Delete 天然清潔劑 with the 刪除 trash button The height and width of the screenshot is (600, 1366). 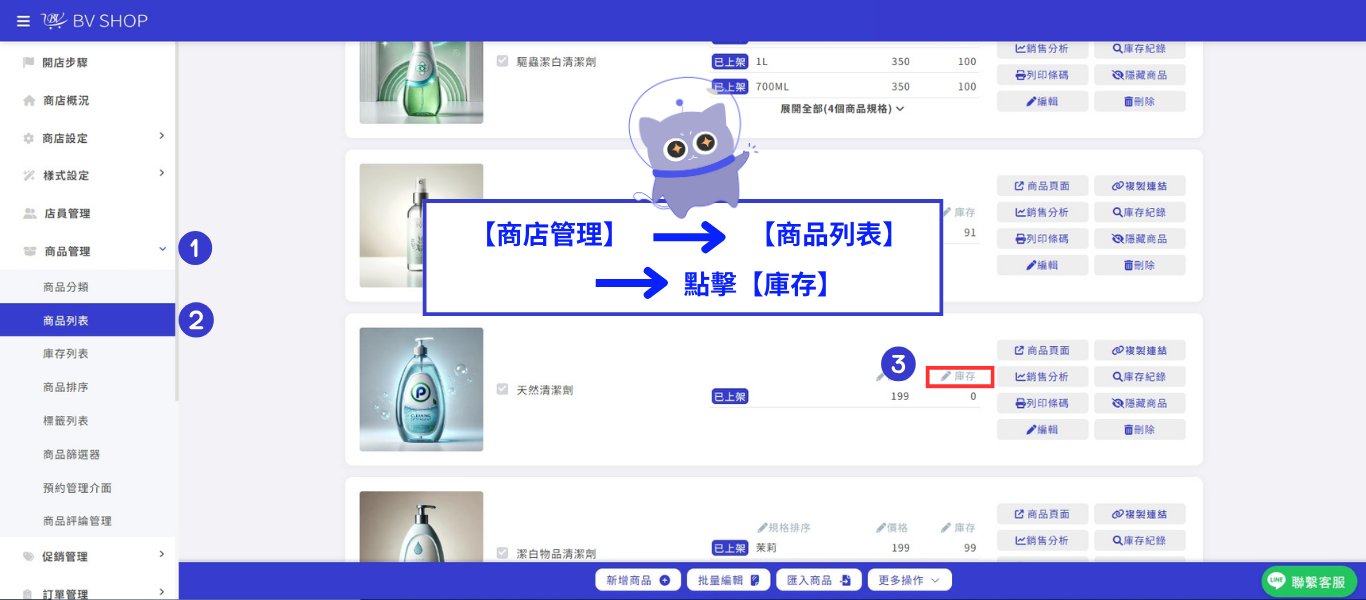(1139, 430)
